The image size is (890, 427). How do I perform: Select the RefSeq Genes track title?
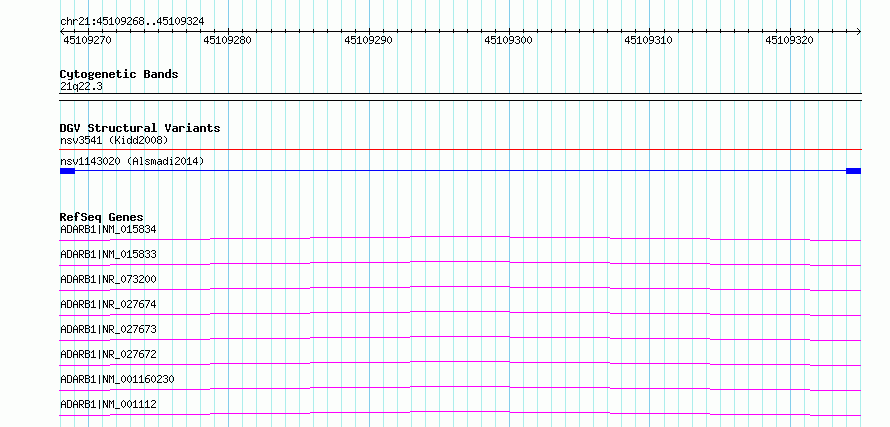click(102, 217)
